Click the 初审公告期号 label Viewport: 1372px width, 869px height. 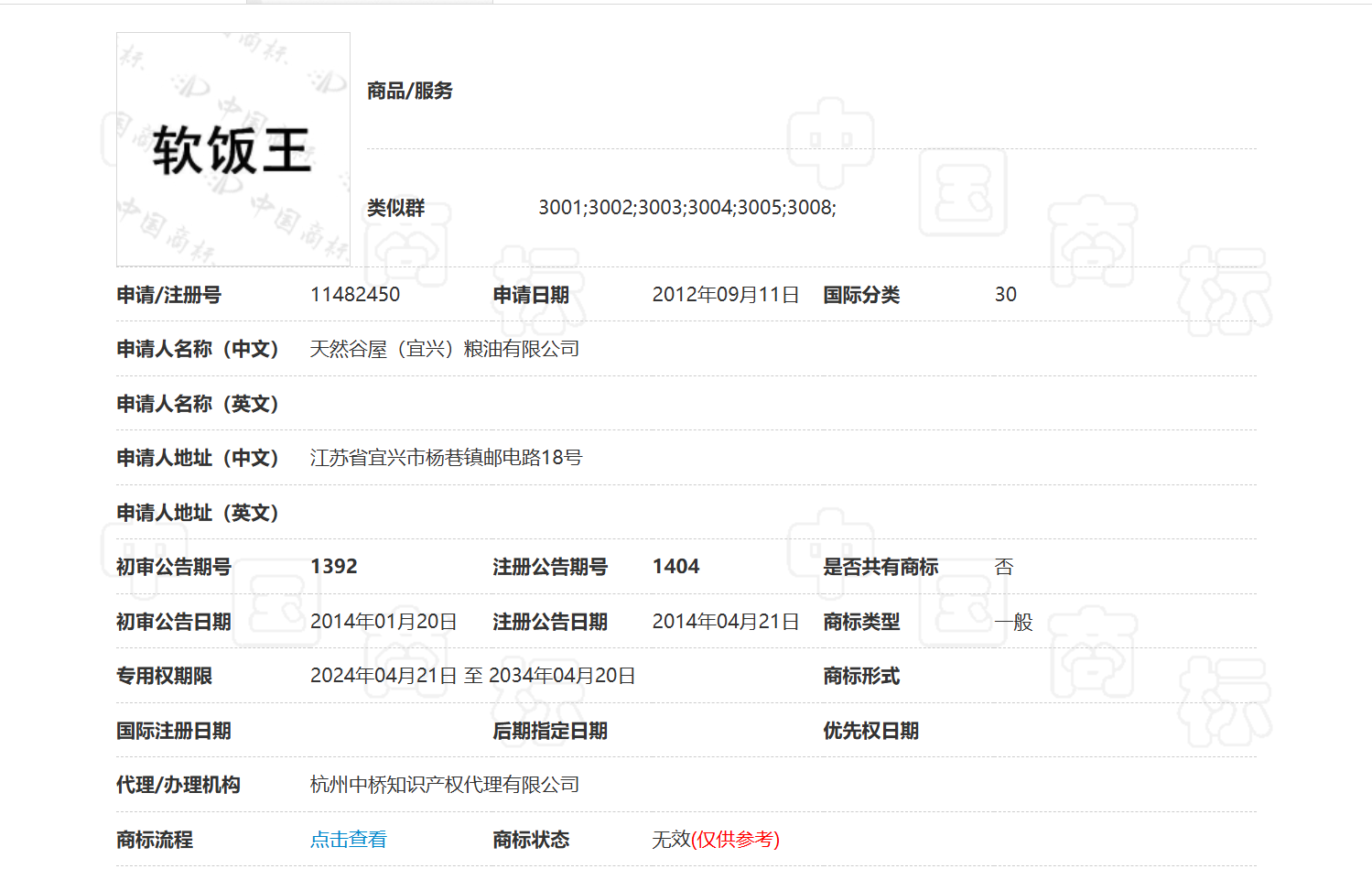(174, 567)
